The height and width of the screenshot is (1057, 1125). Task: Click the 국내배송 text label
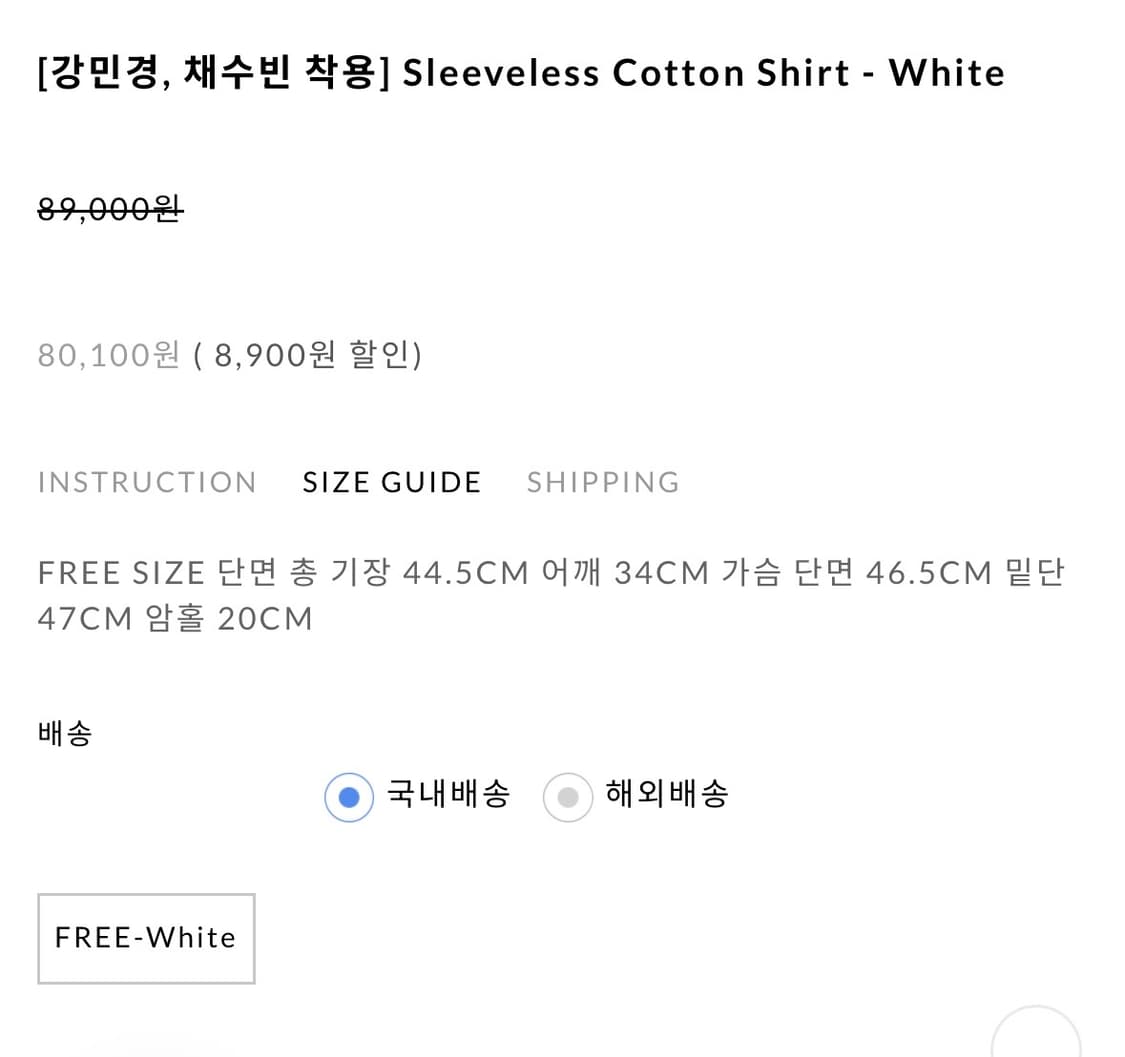point(448,794)
